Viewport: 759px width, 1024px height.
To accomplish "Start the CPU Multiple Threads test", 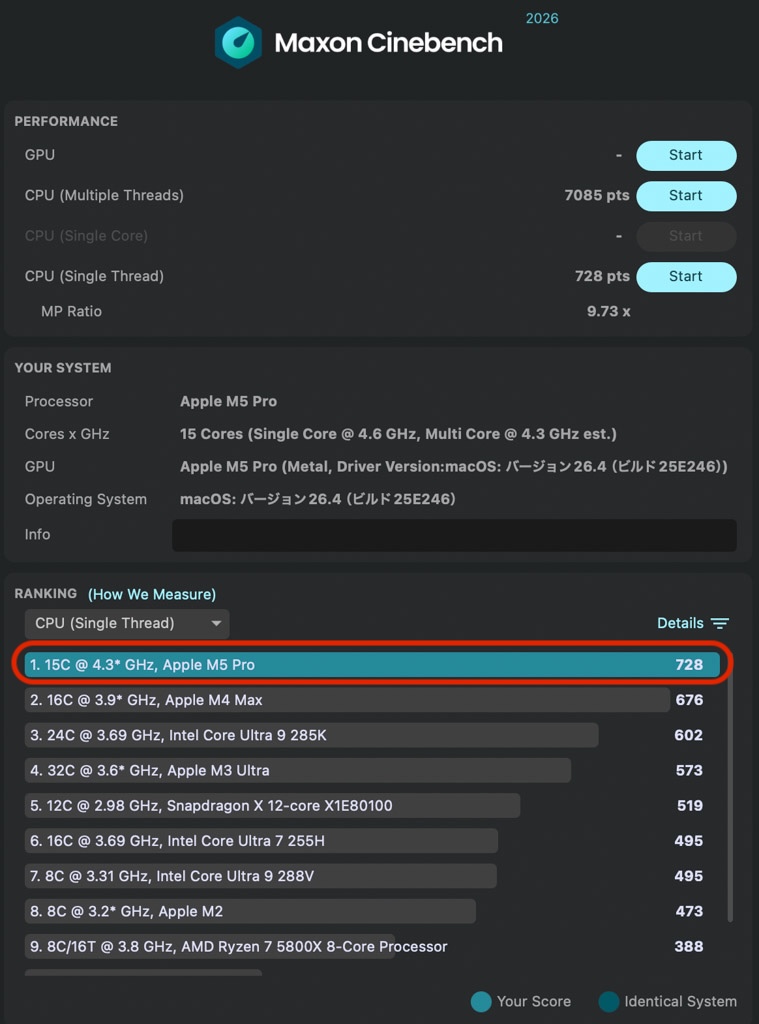I will (x=686, y=196).
